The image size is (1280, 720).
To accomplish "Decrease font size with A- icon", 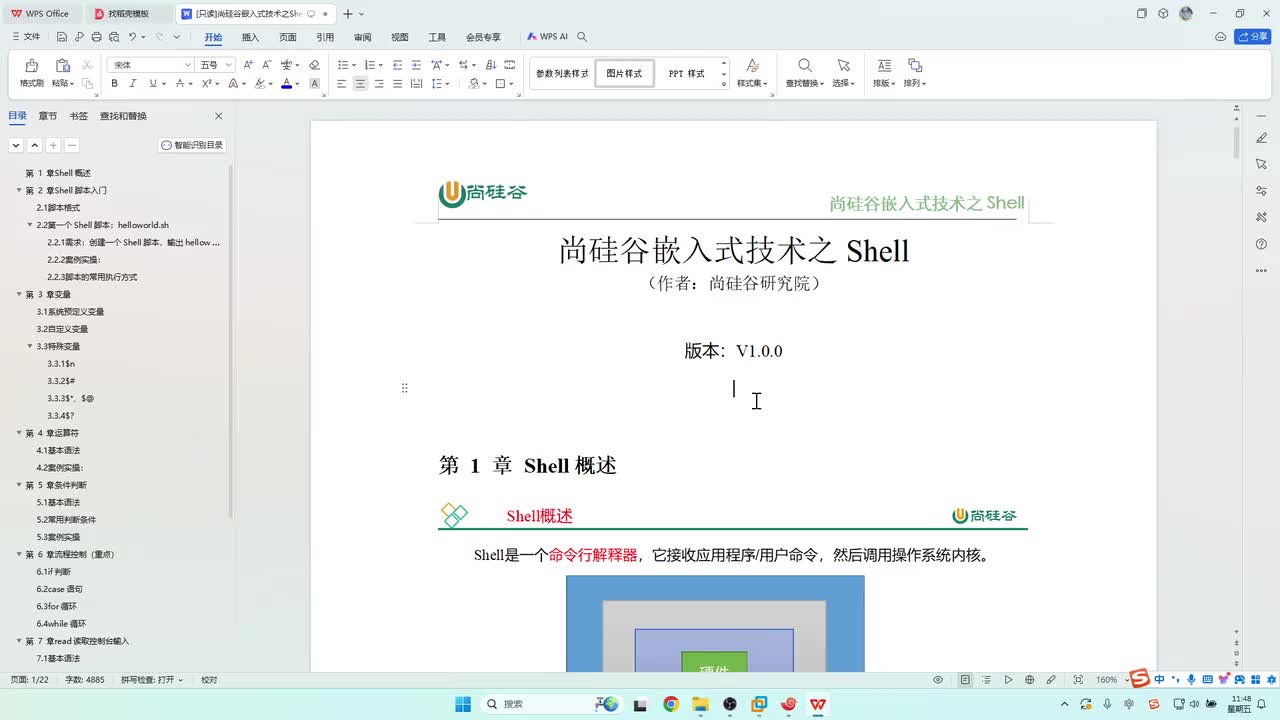I will [267, 65].
